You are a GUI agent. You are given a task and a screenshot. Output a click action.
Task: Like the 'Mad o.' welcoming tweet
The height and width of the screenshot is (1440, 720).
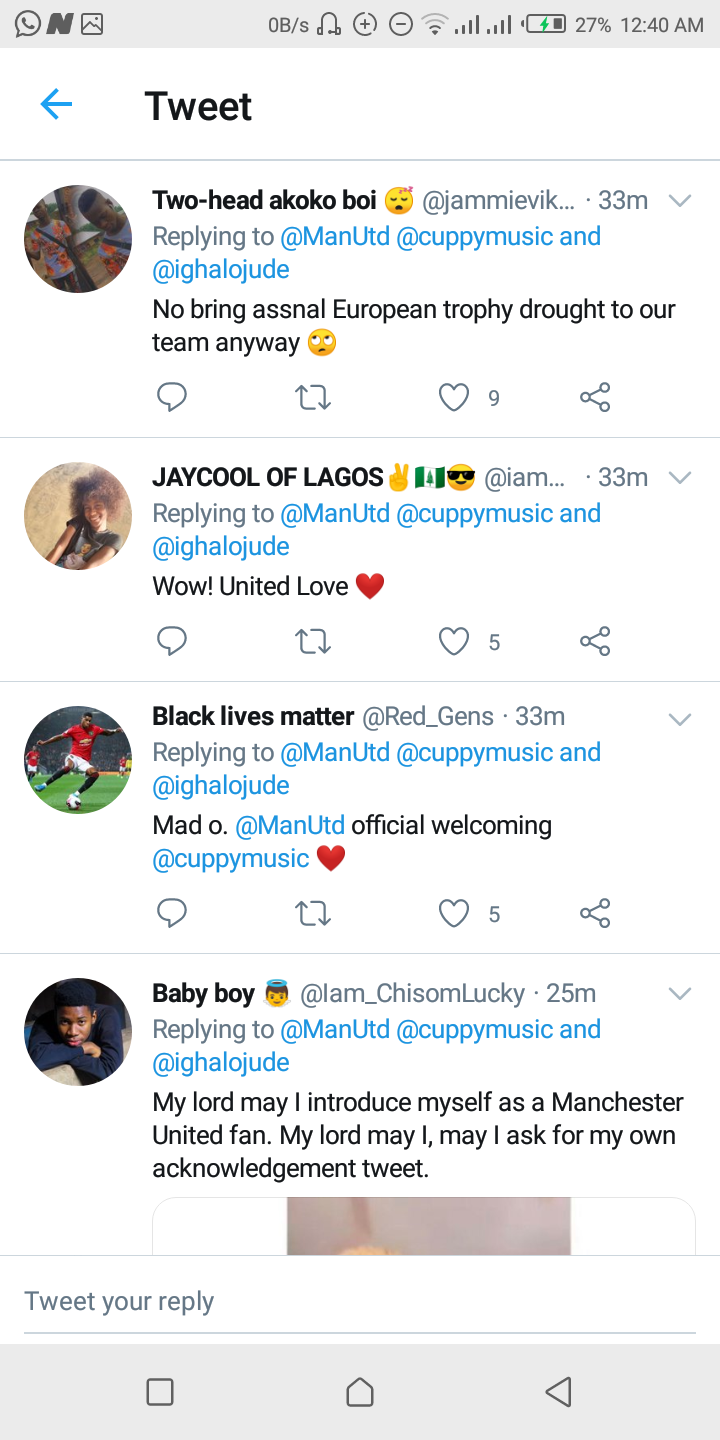[454, 913]
